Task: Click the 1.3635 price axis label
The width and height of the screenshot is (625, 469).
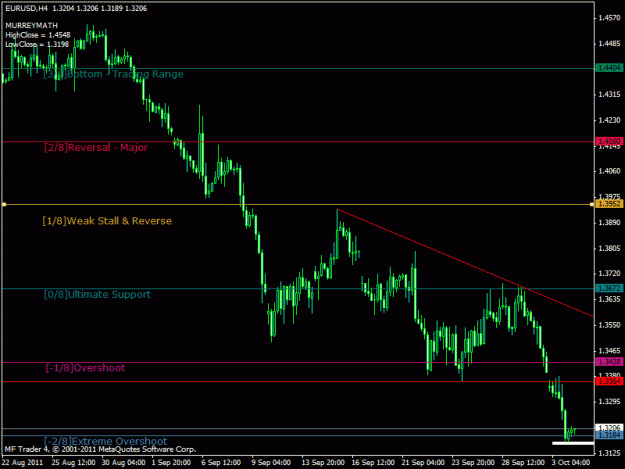Action: point(610,299)
